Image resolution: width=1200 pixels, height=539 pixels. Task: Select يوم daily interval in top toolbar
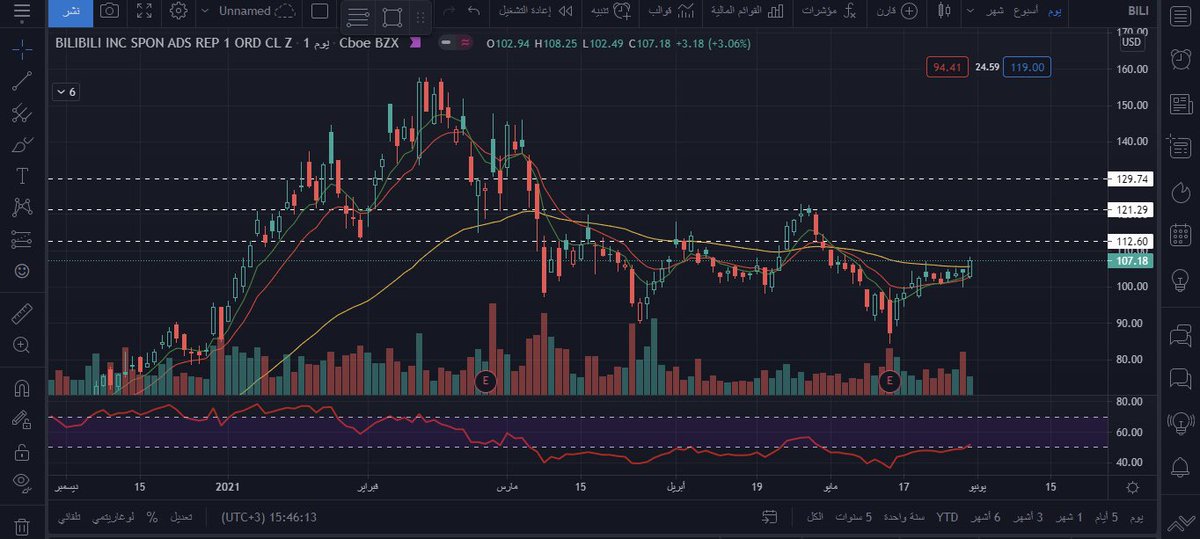click(x=1054, y=11)
